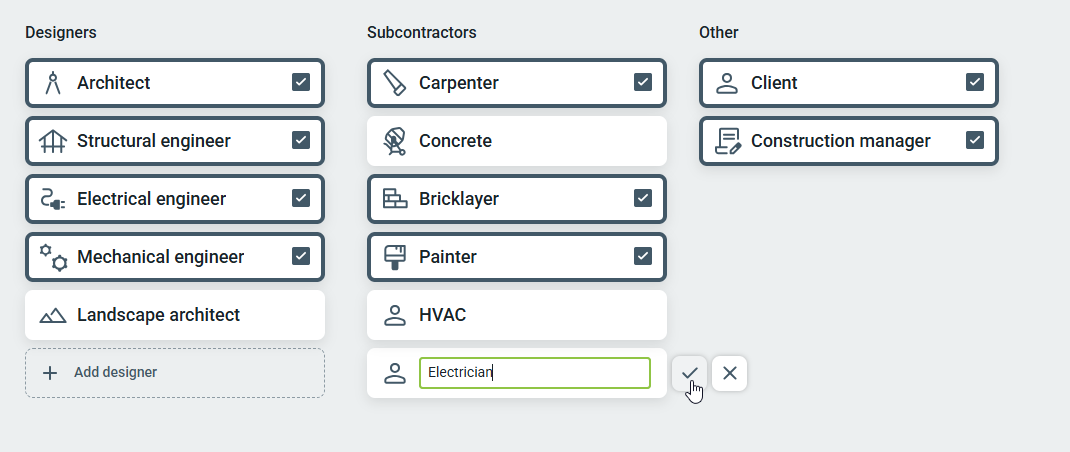
Task: Click the Bricklayer wall icon
Action: coord(395,199)
